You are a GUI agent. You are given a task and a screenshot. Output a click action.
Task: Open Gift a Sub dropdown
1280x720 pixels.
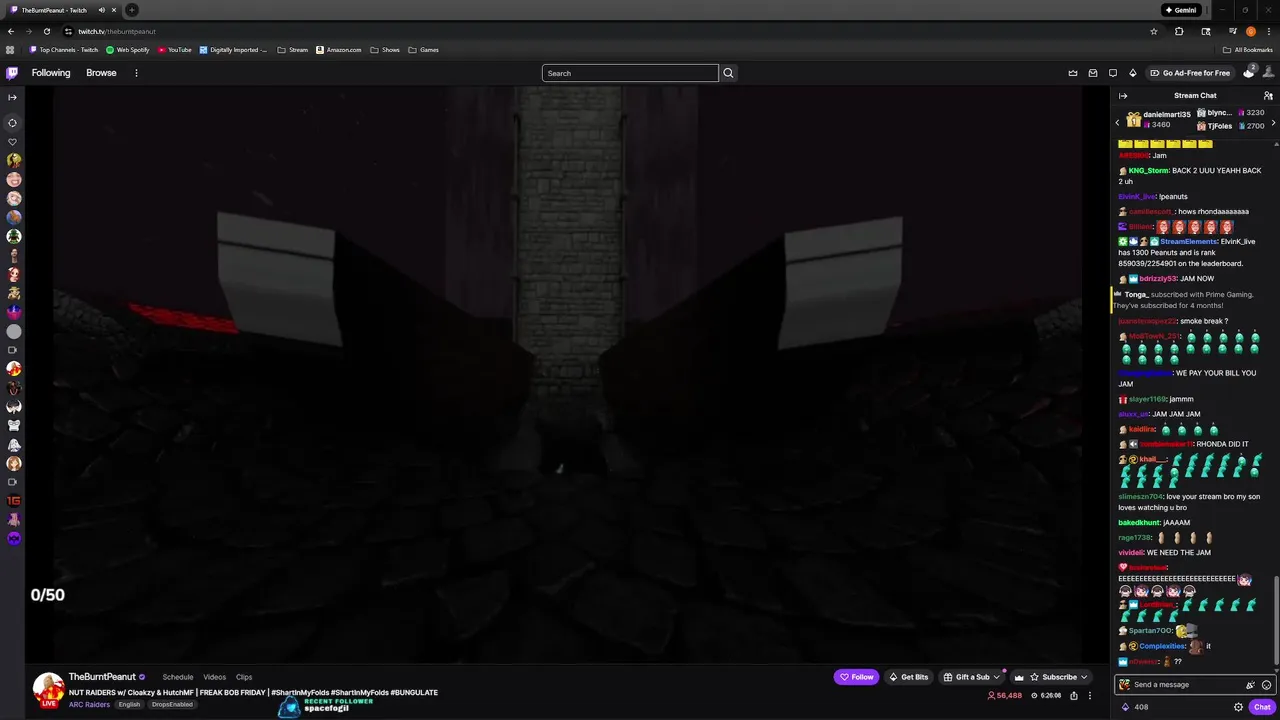pyautogui.click(x=971, y=677)
